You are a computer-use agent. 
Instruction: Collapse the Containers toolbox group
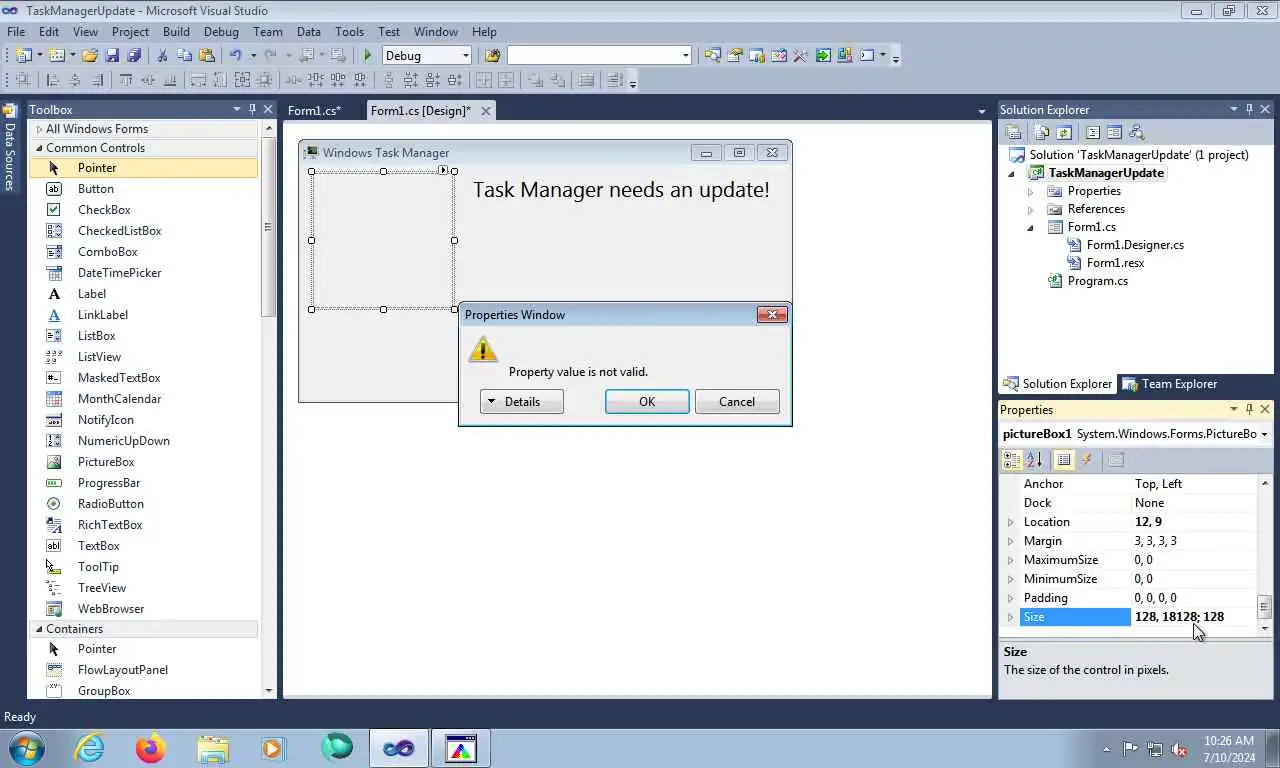39,629
